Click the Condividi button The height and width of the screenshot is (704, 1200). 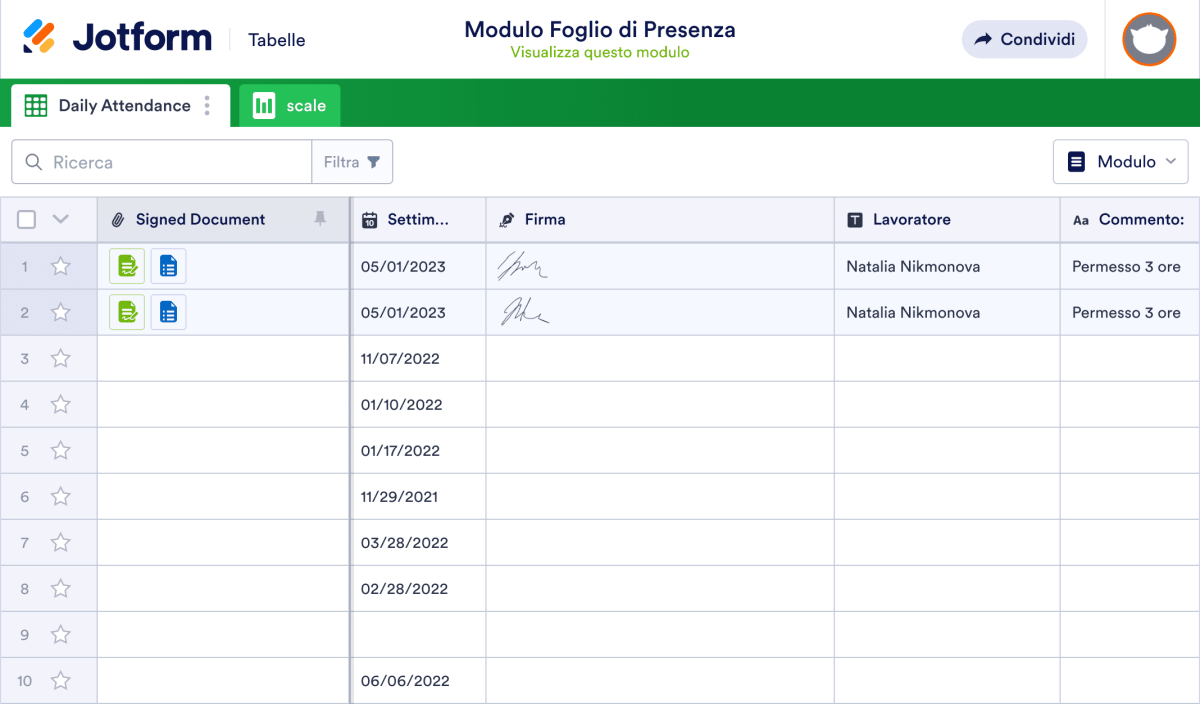pos(1024,39)
